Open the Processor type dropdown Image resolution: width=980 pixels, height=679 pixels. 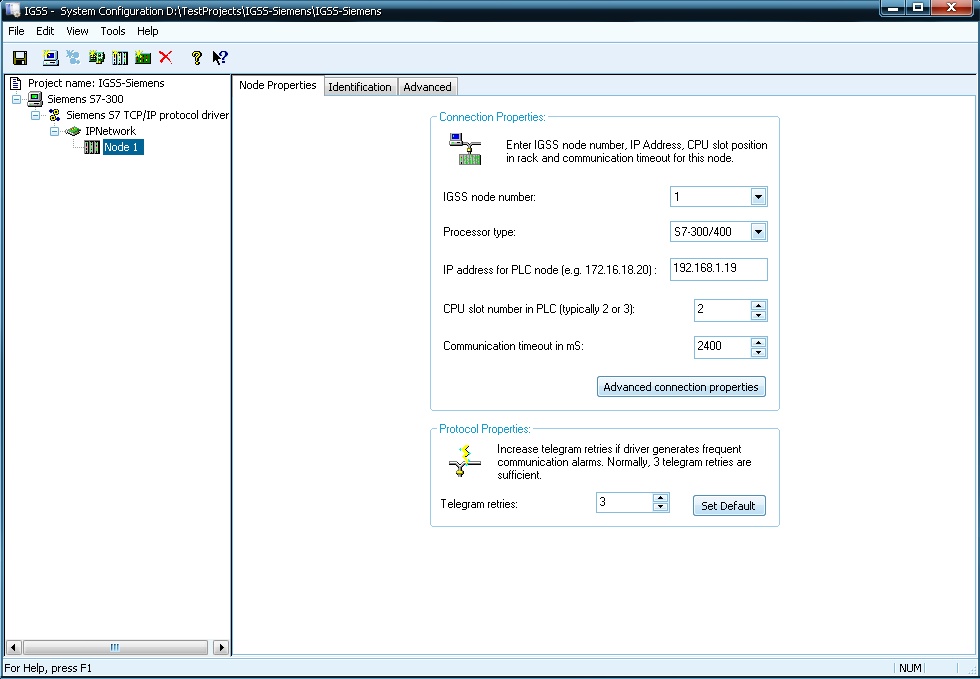[x=758, y=233]
